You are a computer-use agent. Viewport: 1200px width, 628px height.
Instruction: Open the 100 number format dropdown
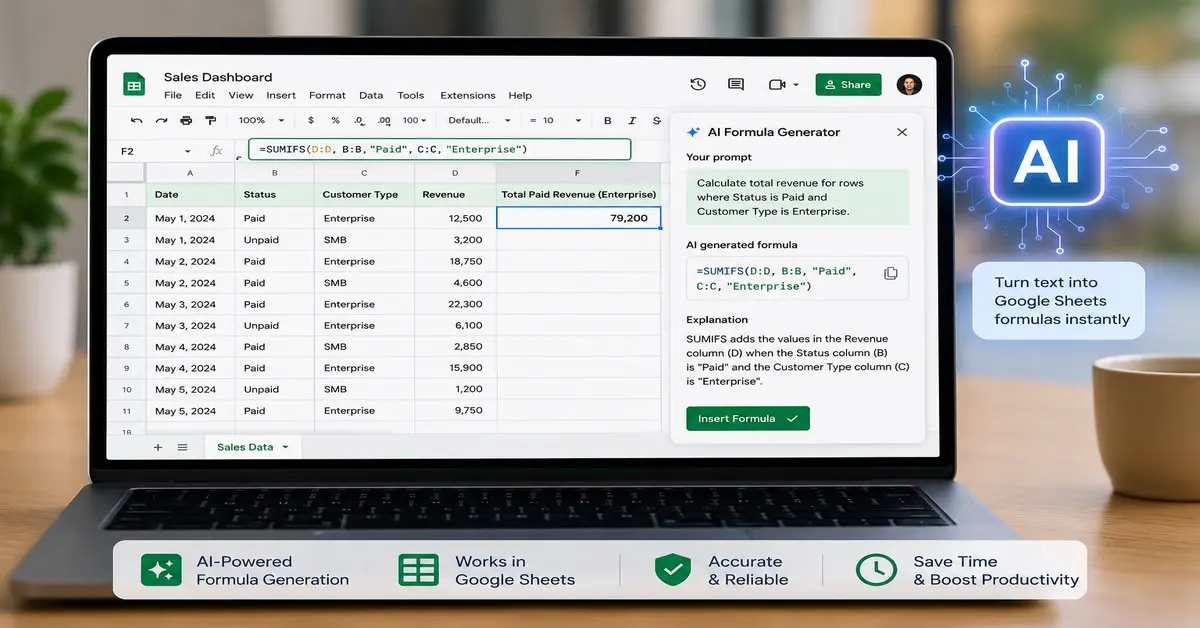click(414, 121)
